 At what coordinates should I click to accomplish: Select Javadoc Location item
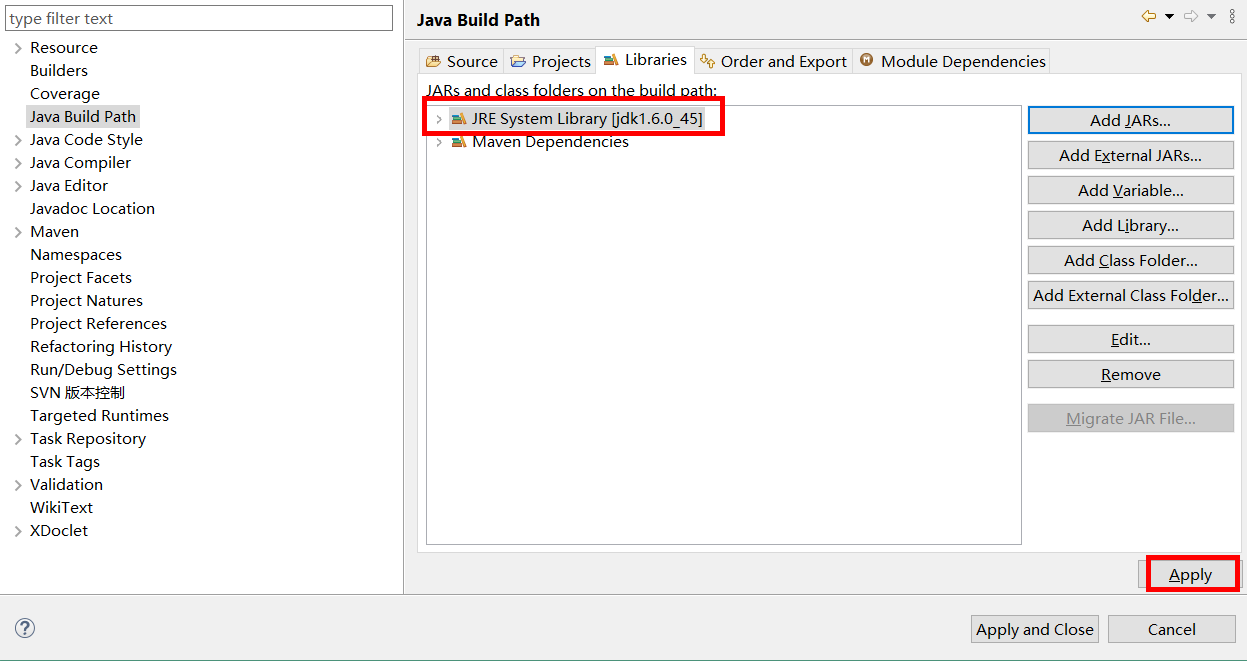[92, 209]
